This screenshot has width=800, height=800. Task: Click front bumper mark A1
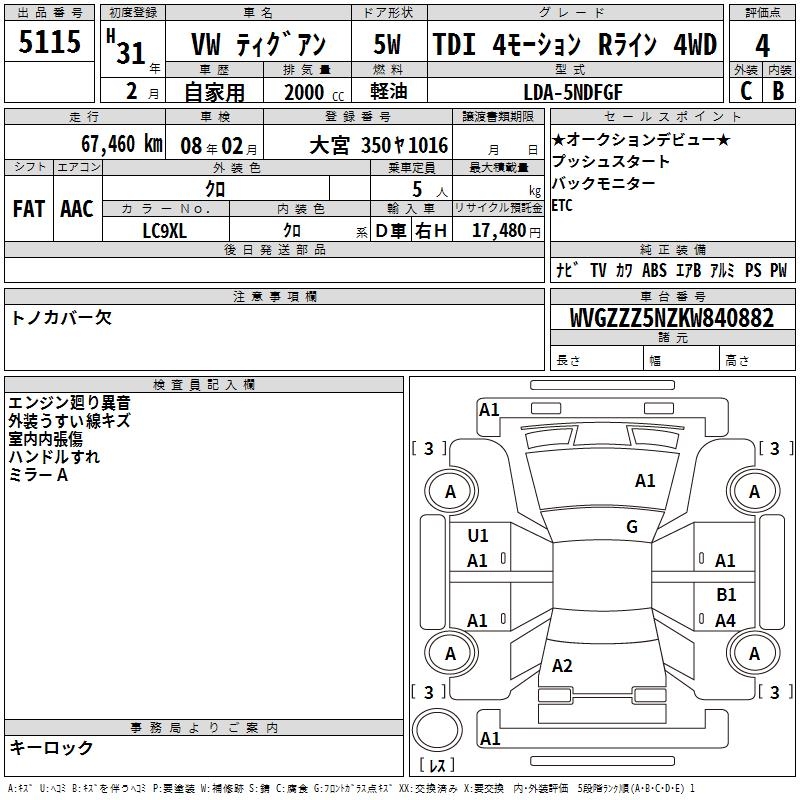[489, 410]
